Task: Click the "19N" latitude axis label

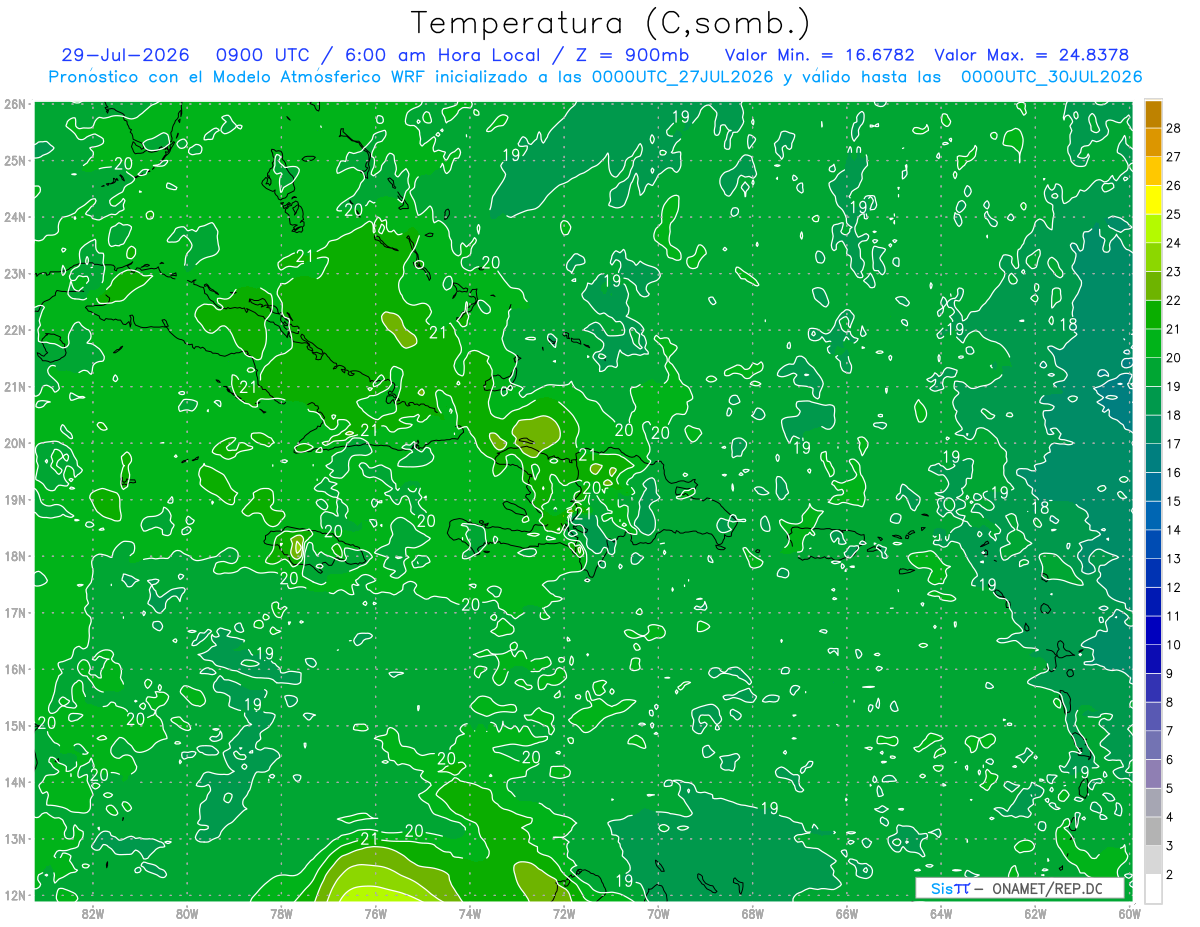Action: click(15, 499)
